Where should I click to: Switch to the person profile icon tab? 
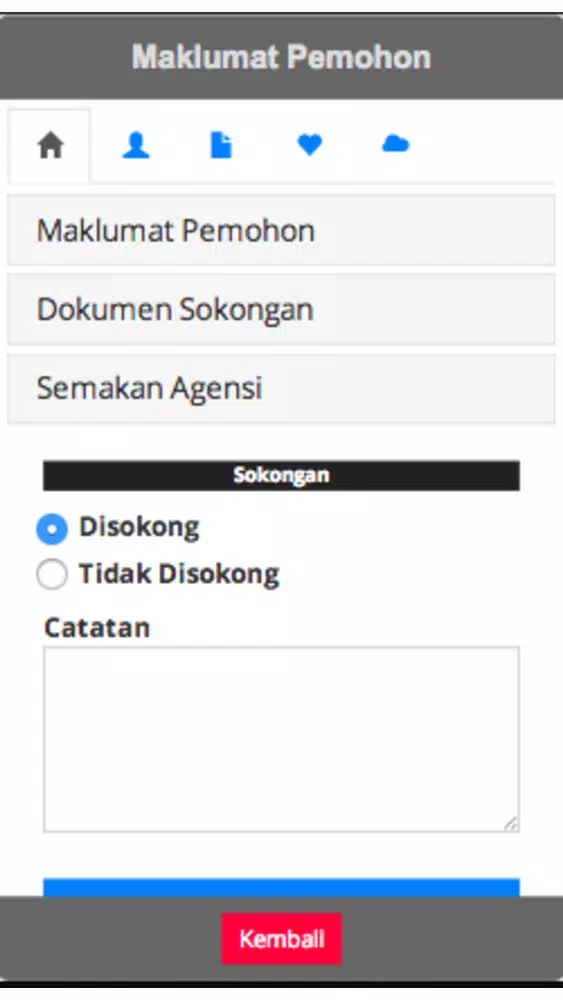(136, 145)
